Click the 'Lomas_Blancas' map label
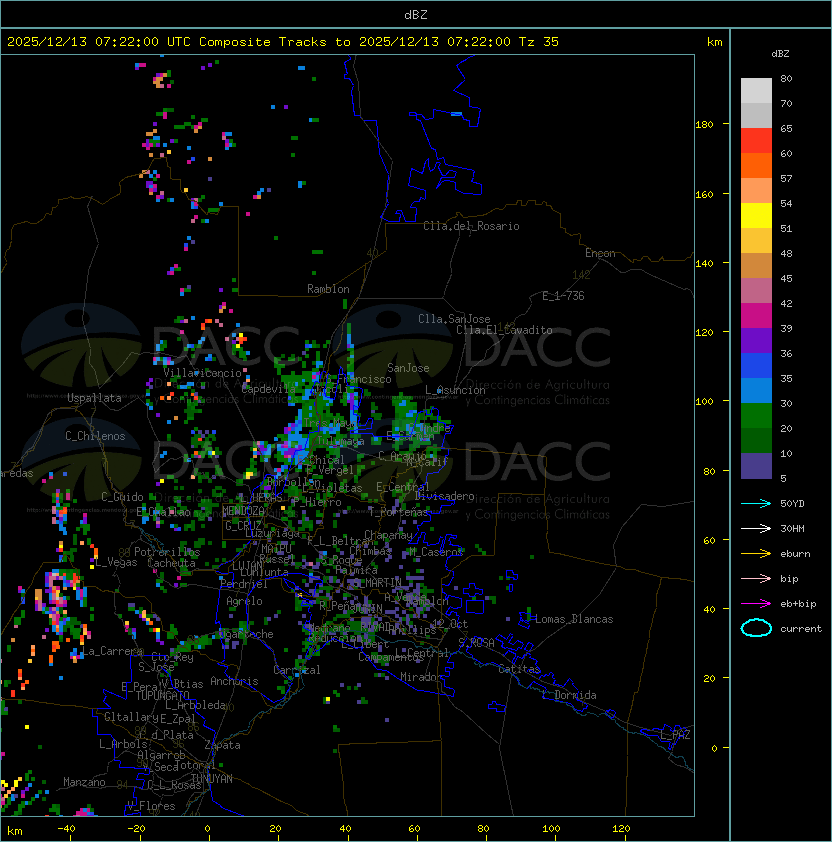 (x=574, y=619)
